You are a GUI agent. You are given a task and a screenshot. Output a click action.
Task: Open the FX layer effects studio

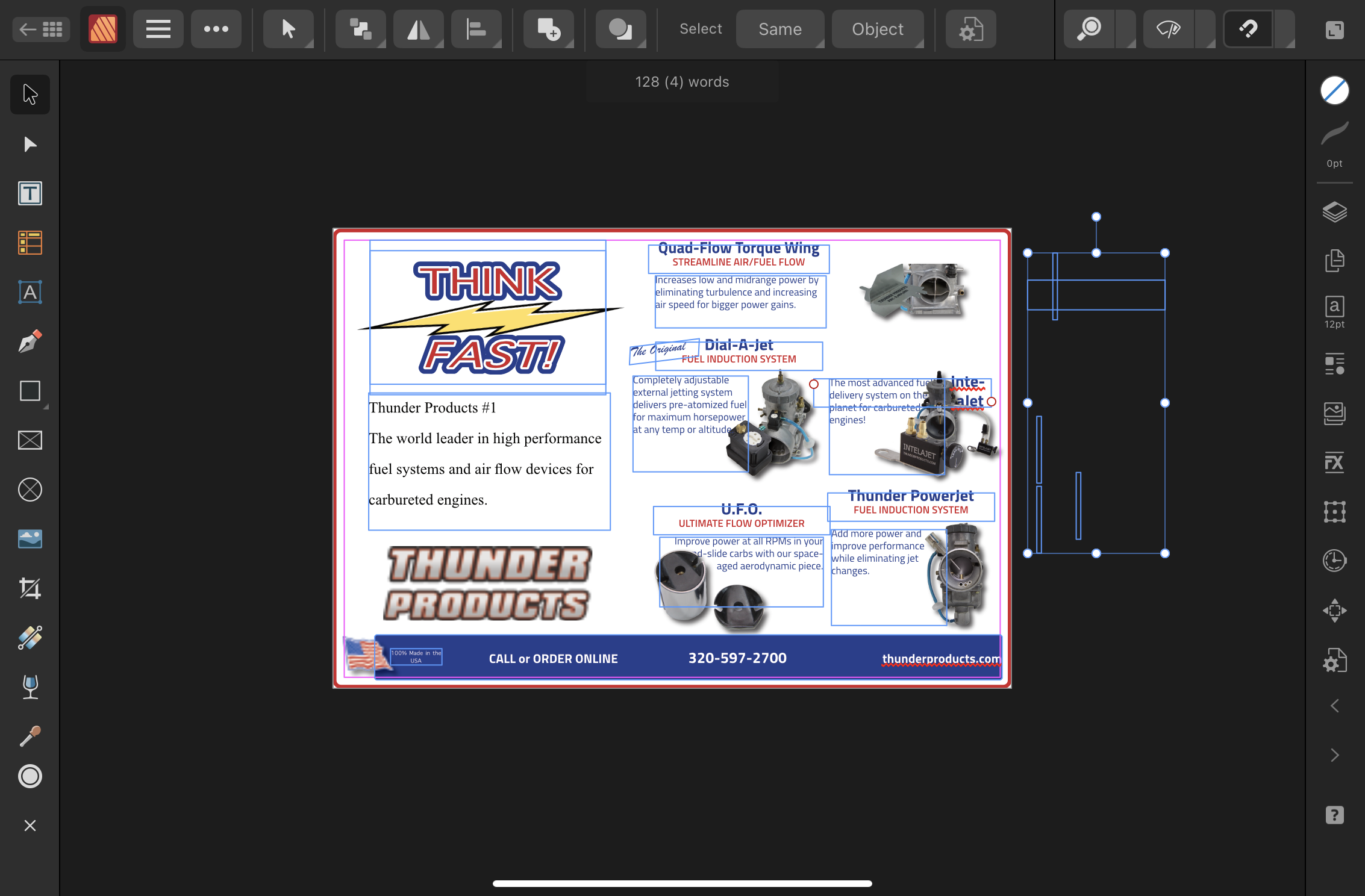click(x=1335, y=462)
